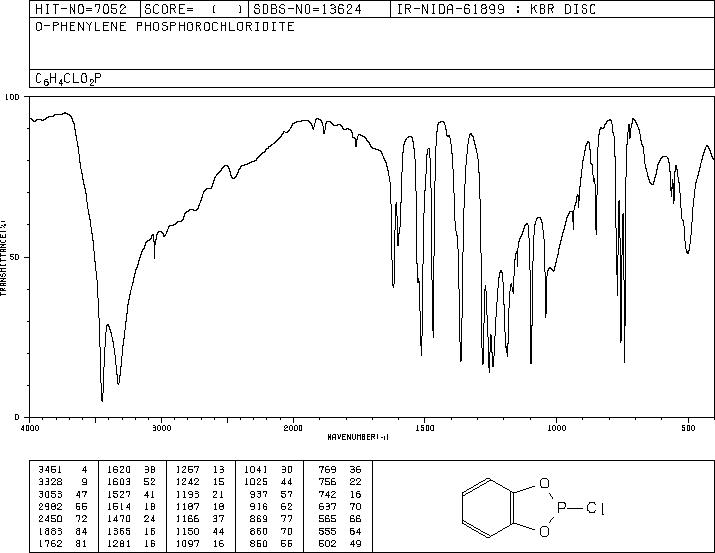
Task: Click the vertical TRANSMITTANCE axis title
Action: [x=3, y=258]
